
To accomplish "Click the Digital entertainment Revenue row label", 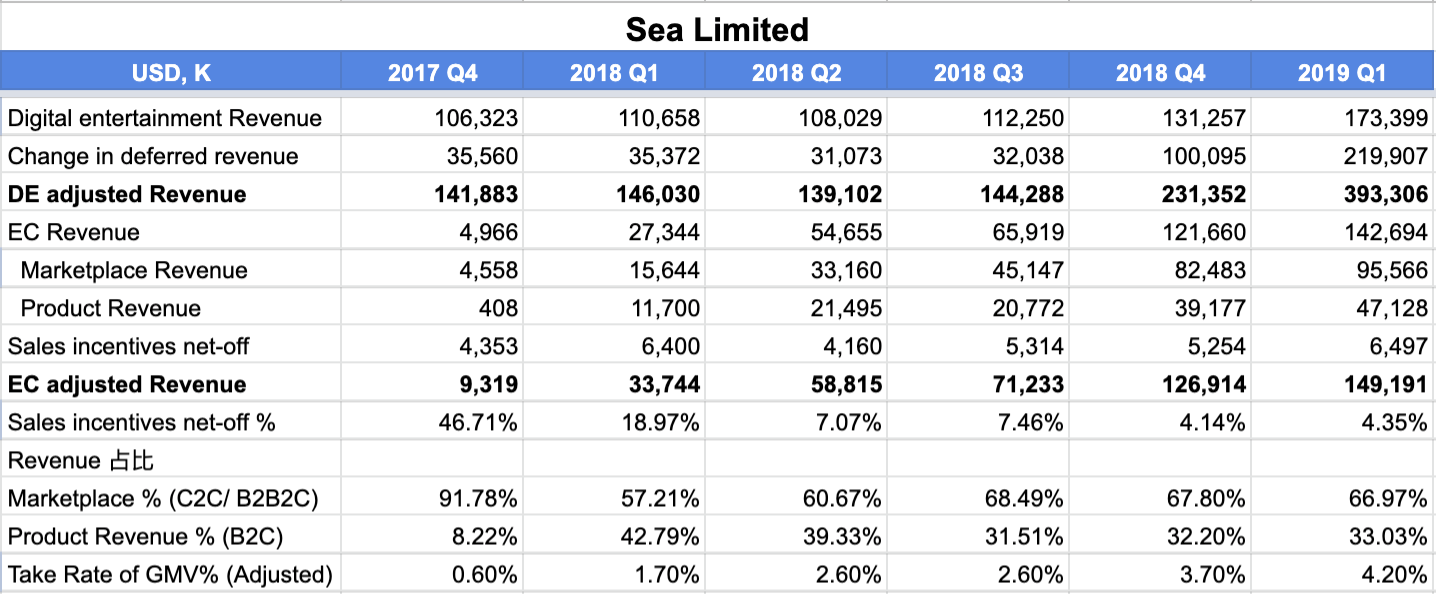I will click(171, 118).
